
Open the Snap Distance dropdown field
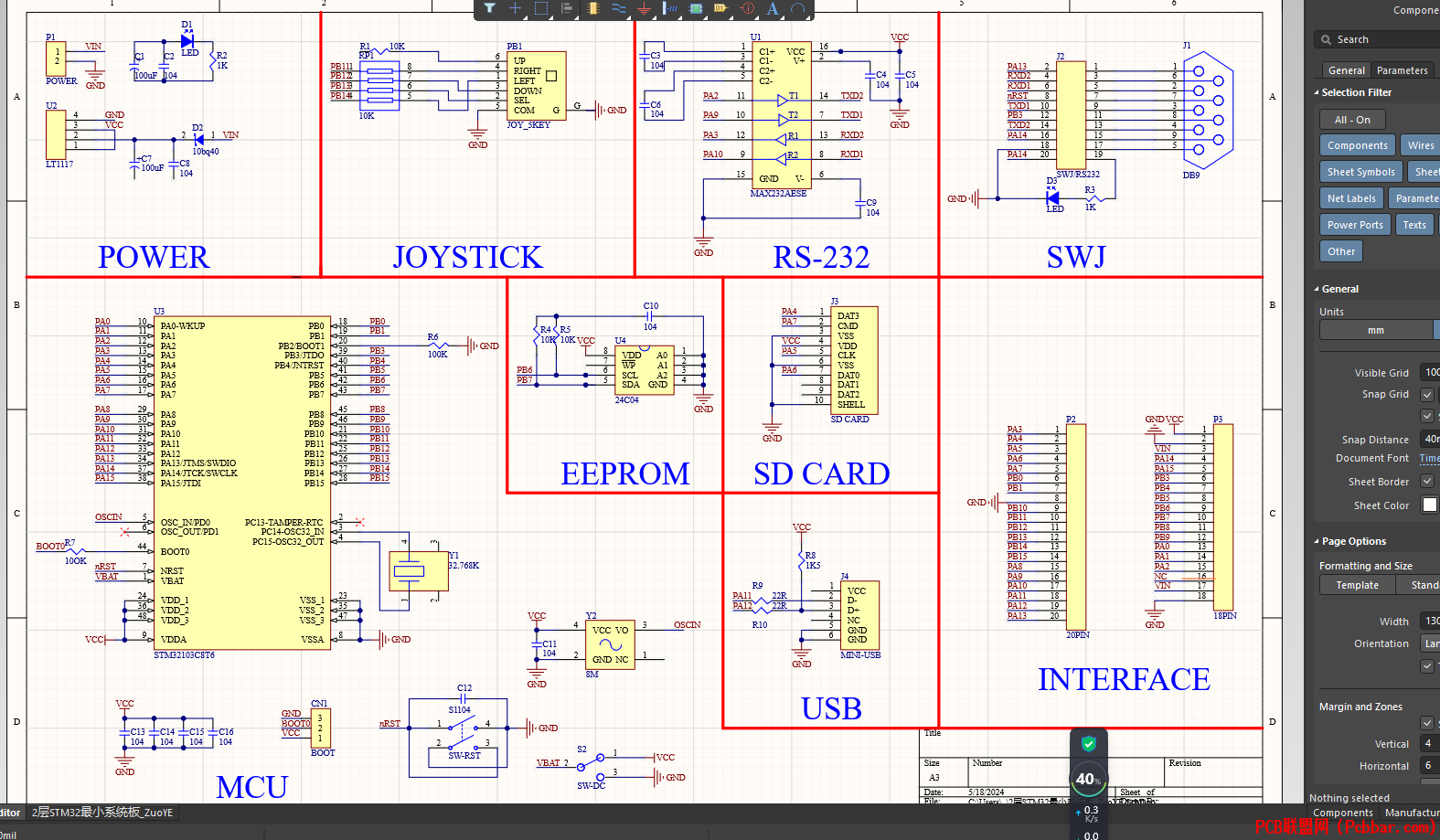tap(1430, 440)
